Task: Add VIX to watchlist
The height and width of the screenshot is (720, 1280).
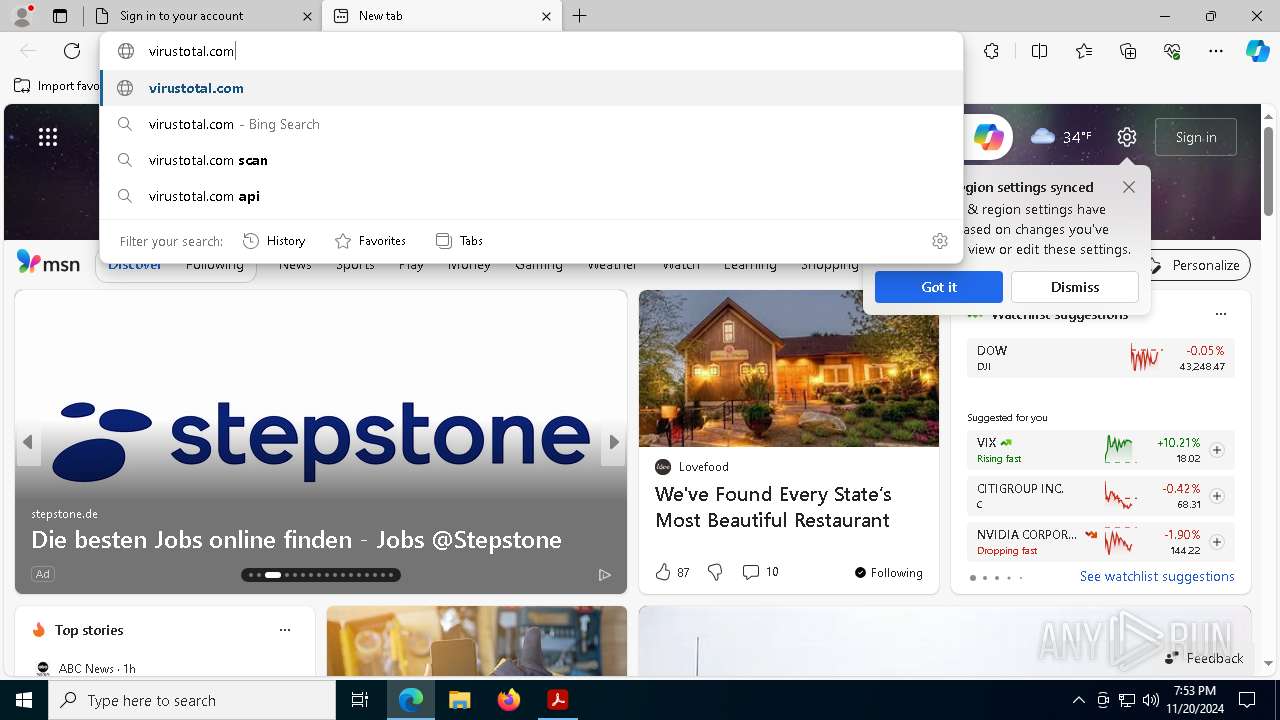Action: coord(1217,450)
